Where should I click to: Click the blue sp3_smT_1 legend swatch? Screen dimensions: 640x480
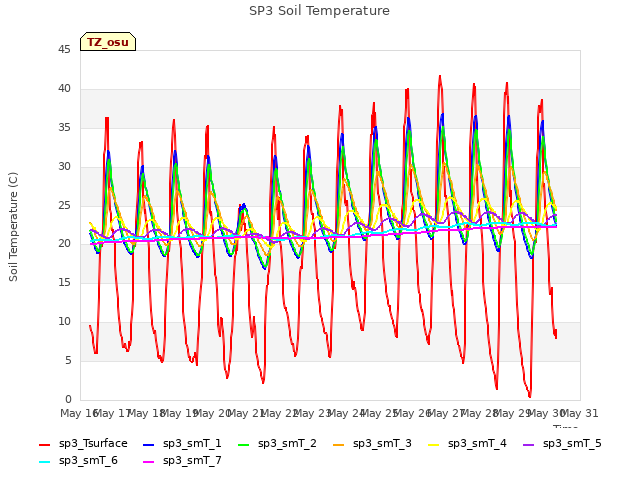[x=149, y=444]
